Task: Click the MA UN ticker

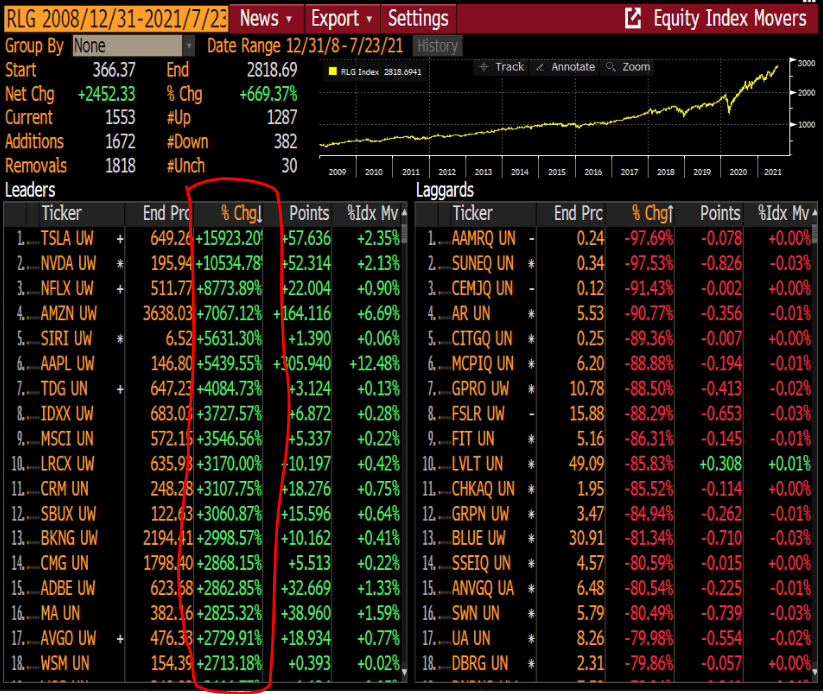Action: click(60, 613)
